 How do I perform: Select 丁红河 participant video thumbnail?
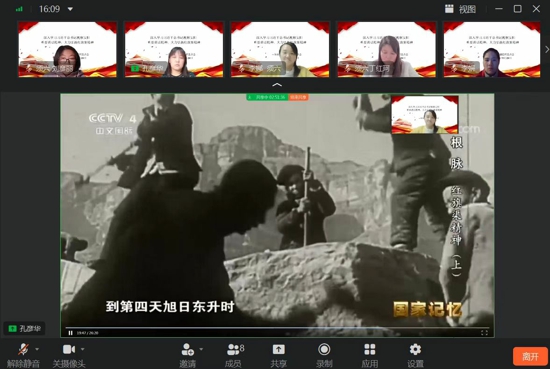click(x=386, y=49)
